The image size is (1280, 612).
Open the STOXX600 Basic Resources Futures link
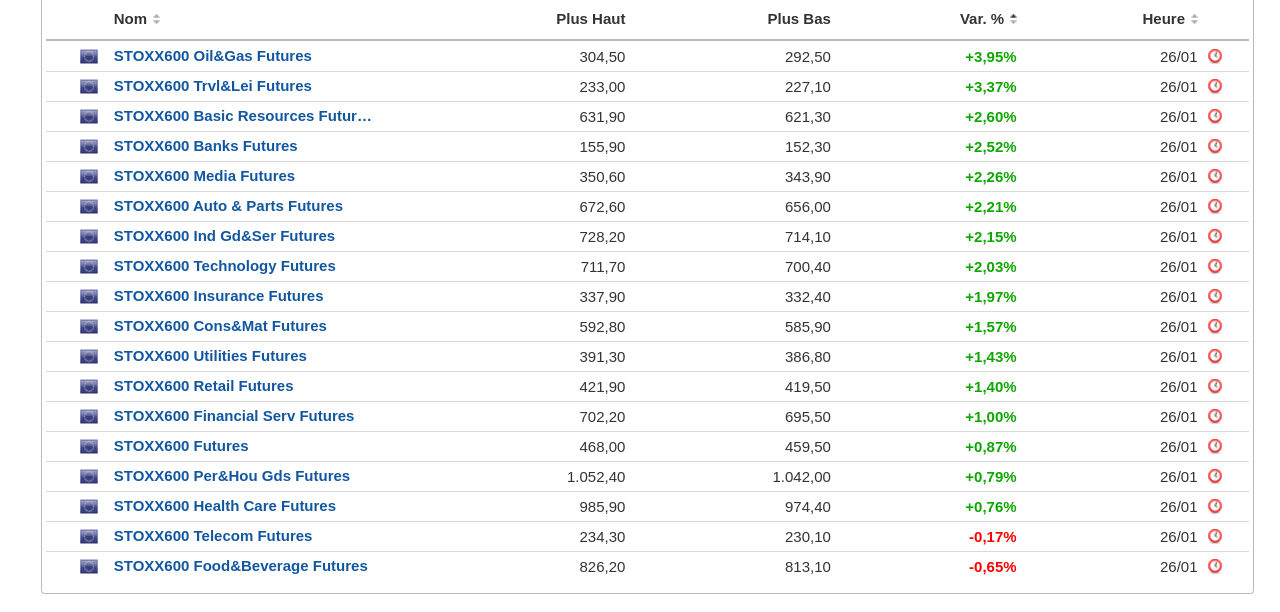(242, 116)
